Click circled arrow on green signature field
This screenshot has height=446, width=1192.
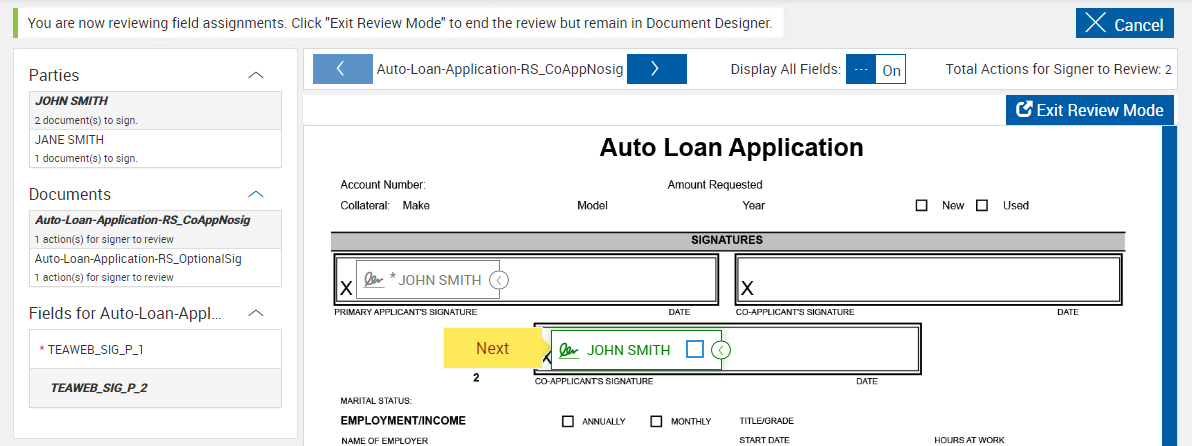tap(722, 350)
